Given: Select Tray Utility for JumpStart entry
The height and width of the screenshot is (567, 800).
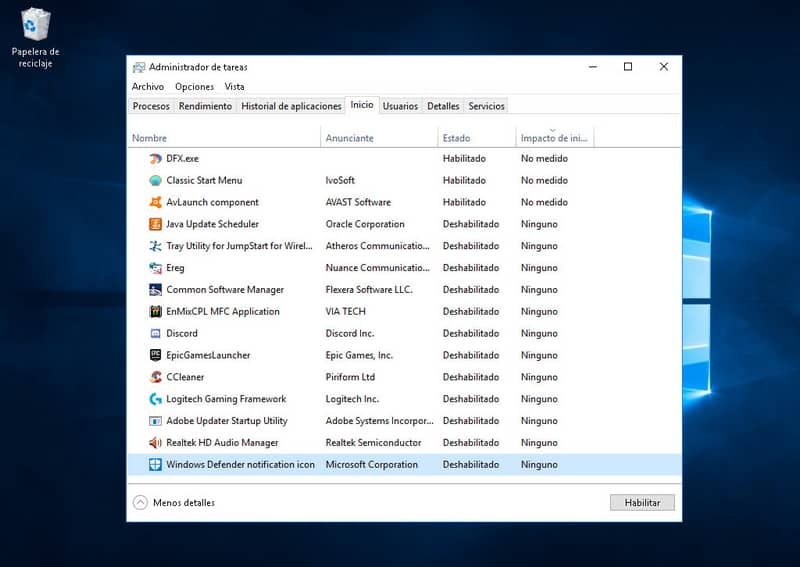Looking at the screenshot, I should [239, 246].
